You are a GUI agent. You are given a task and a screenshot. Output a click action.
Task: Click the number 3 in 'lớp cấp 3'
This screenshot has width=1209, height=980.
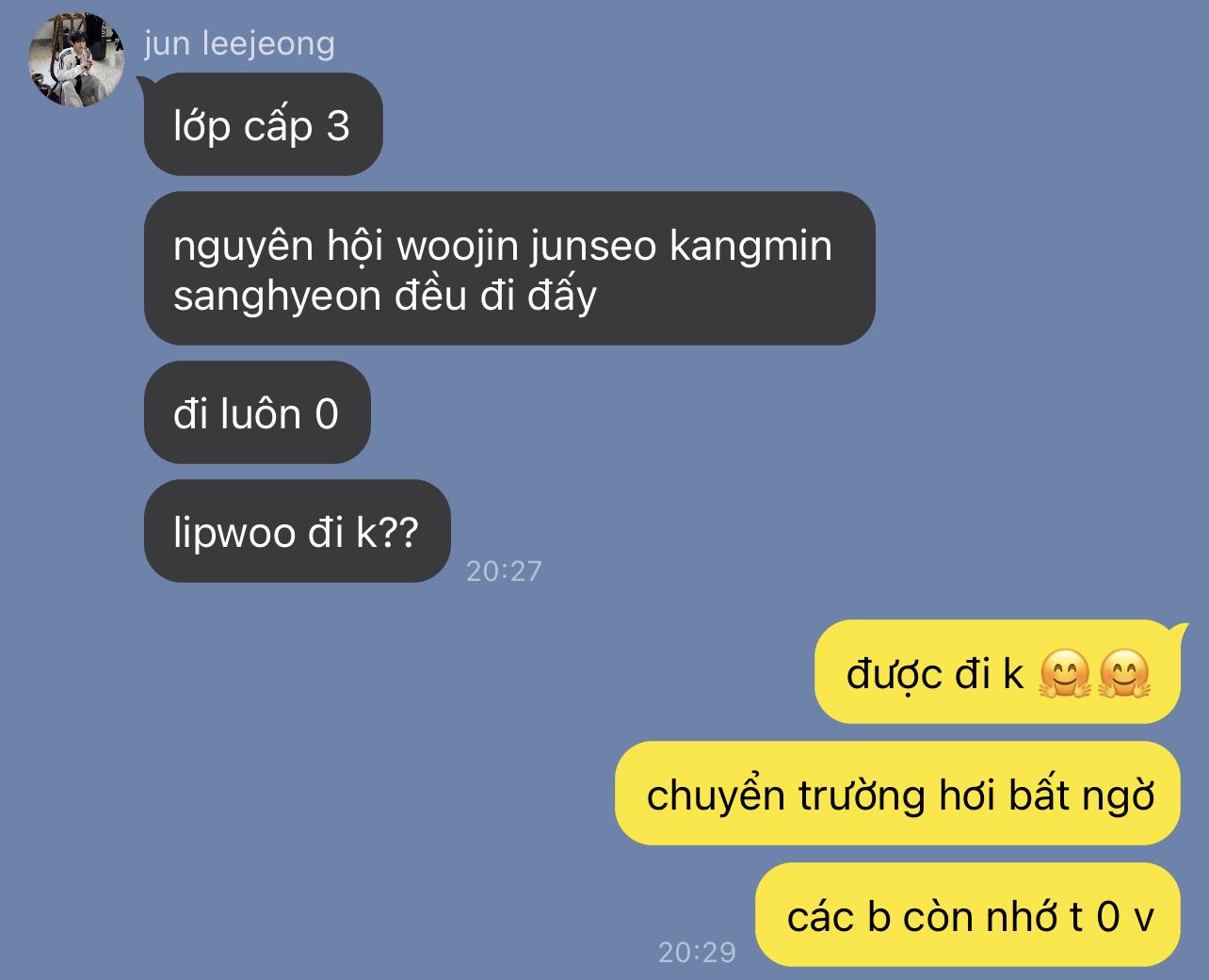pyautogui.click(x=338, y=126)
